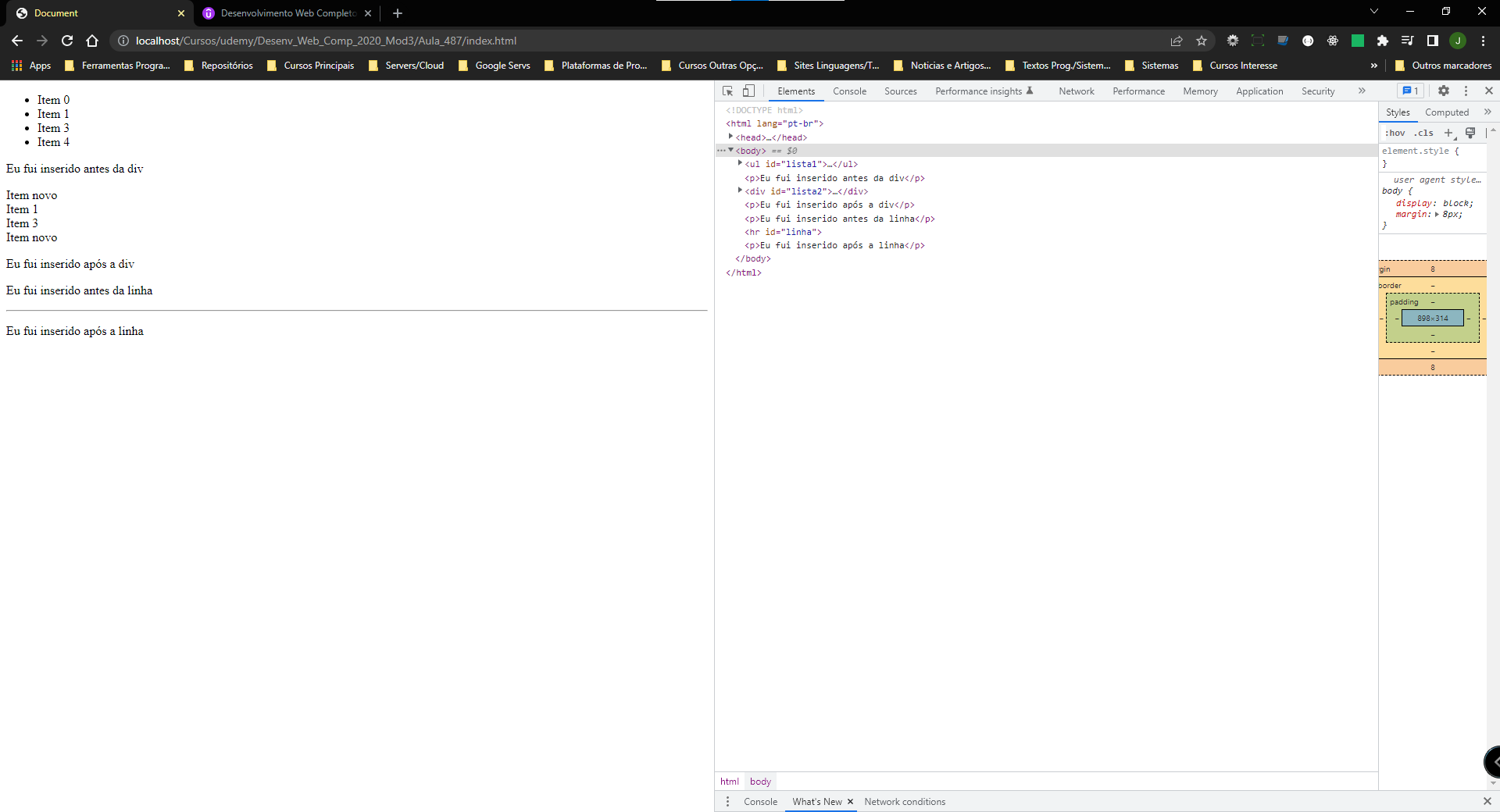Open the Performance insights tab
This screenshot has height=812, width=1500.
pos(984,91)
